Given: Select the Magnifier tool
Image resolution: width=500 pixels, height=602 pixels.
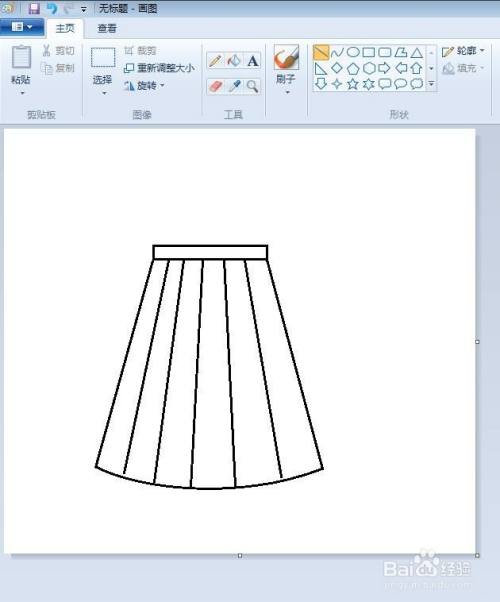Looking at the screenshot, I should 252,86.
